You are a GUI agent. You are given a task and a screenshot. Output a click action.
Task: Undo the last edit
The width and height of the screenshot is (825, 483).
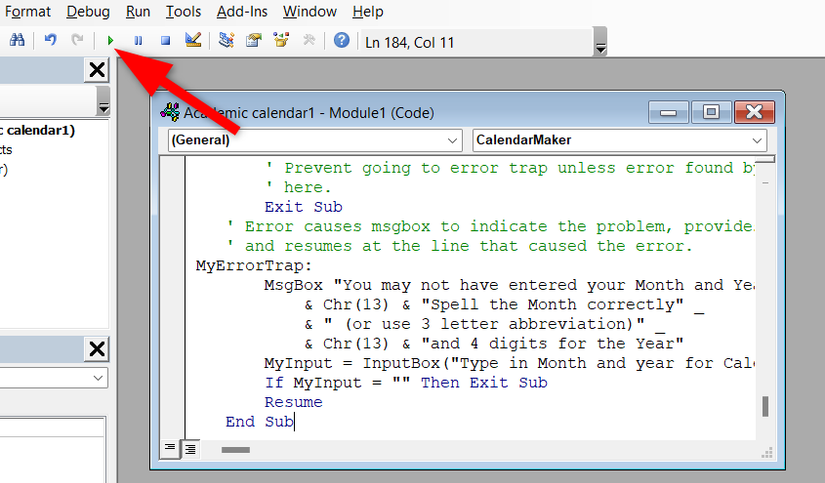pyautogui.click(x=51, y=40)
